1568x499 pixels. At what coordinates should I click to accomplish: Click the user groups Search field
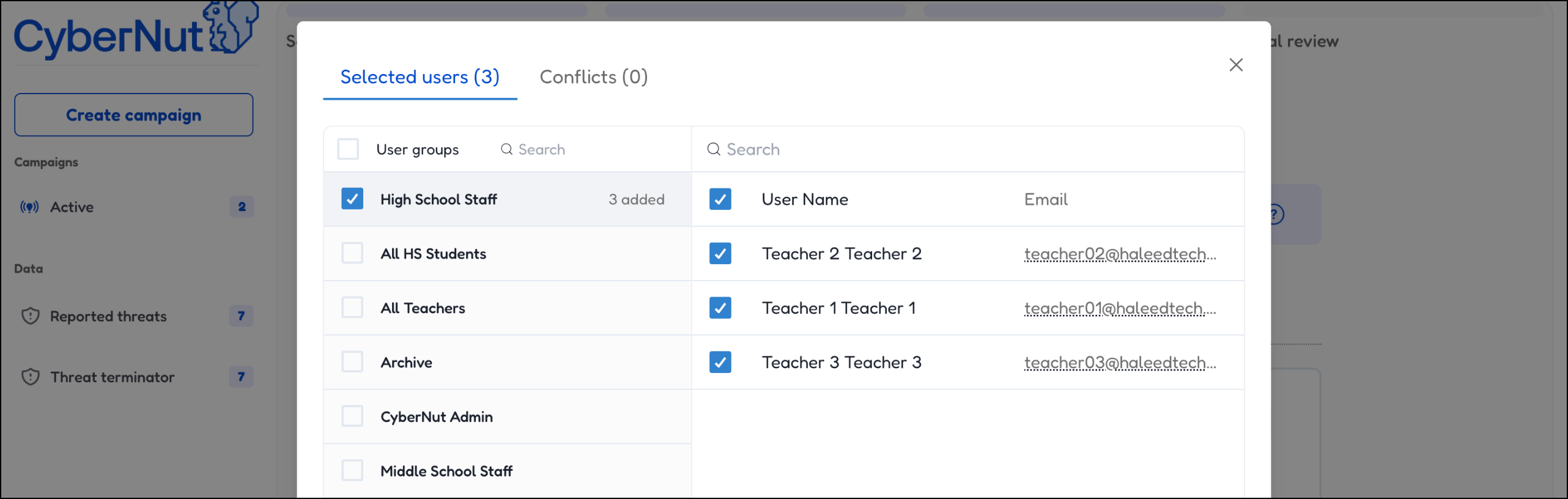tap(587, 150)
